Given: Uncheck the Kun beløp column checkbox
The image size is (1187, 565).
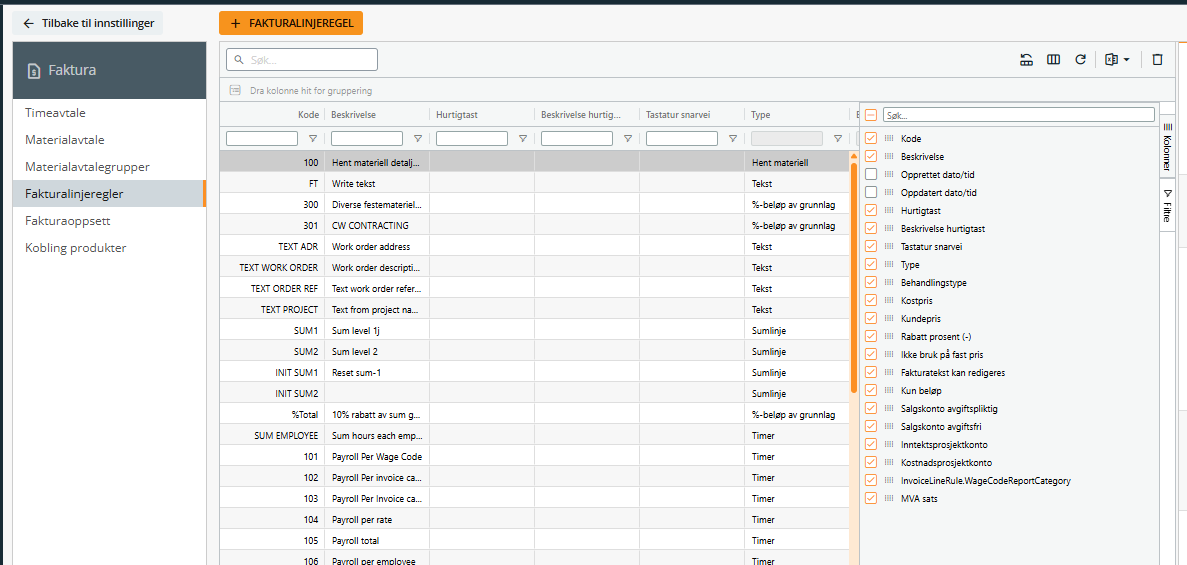Looking at the screenshot, I should [x=871, y=390].
